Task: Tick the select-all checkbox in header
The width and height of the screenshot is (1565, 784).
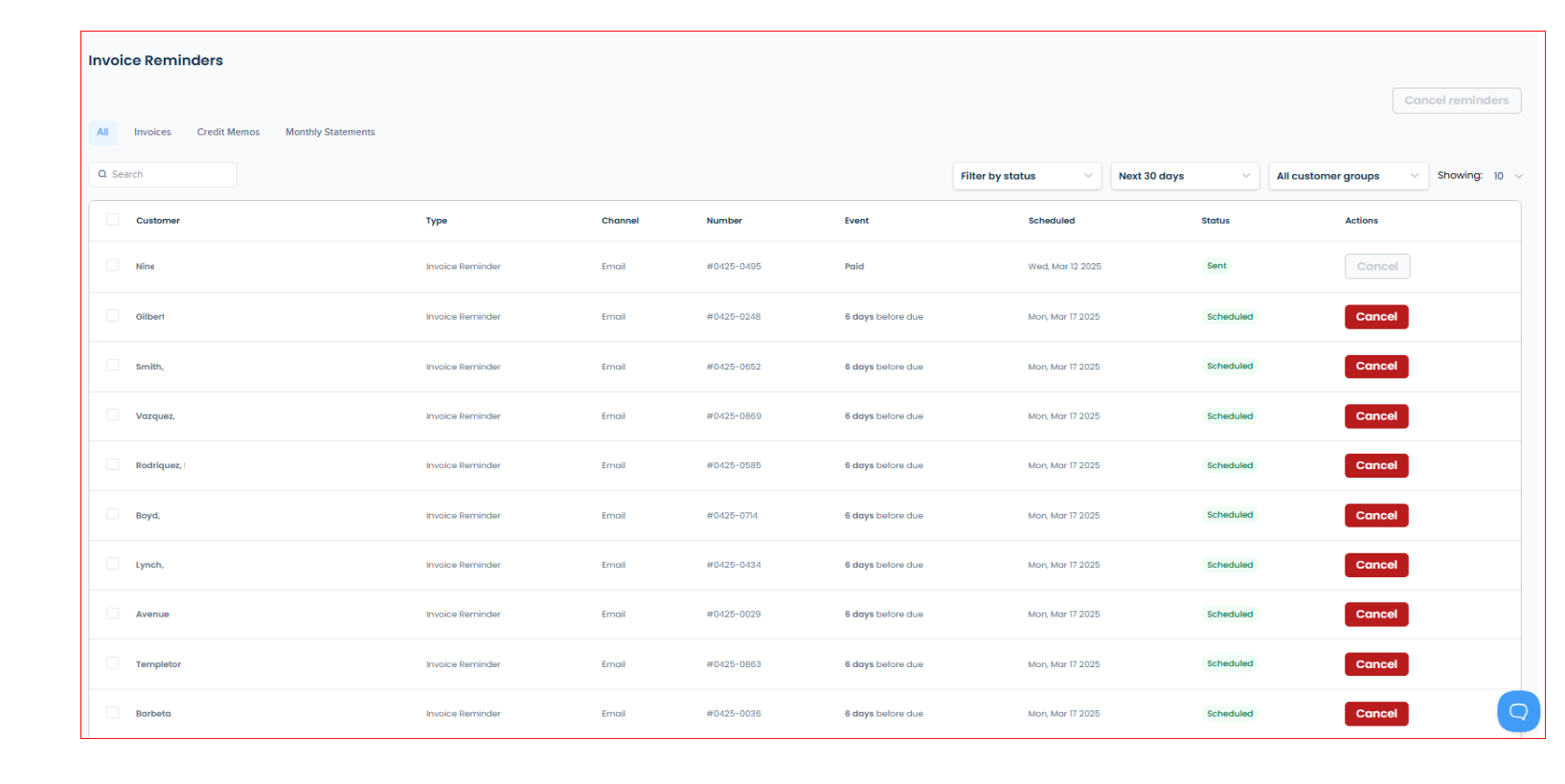Action: click(113, 219)
